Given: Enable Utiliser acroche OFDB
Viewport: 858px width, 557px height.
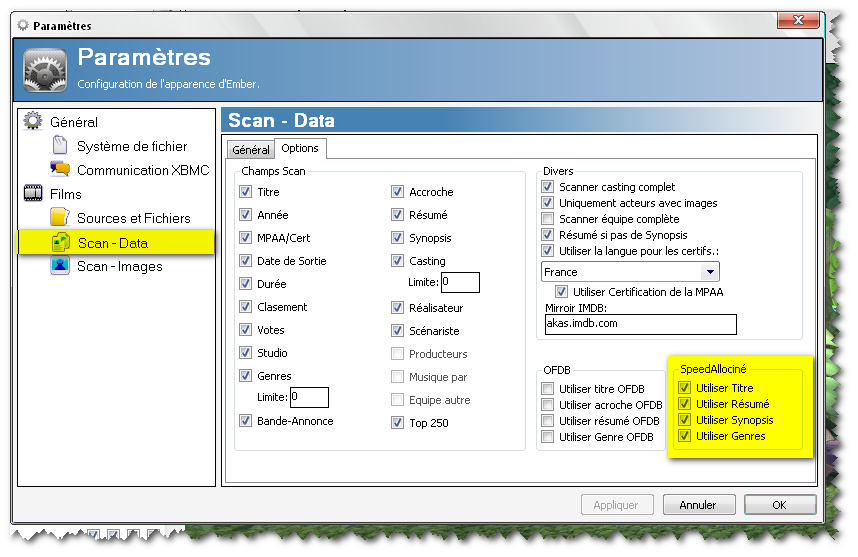Looking at the screenshot, I should 547,405.
